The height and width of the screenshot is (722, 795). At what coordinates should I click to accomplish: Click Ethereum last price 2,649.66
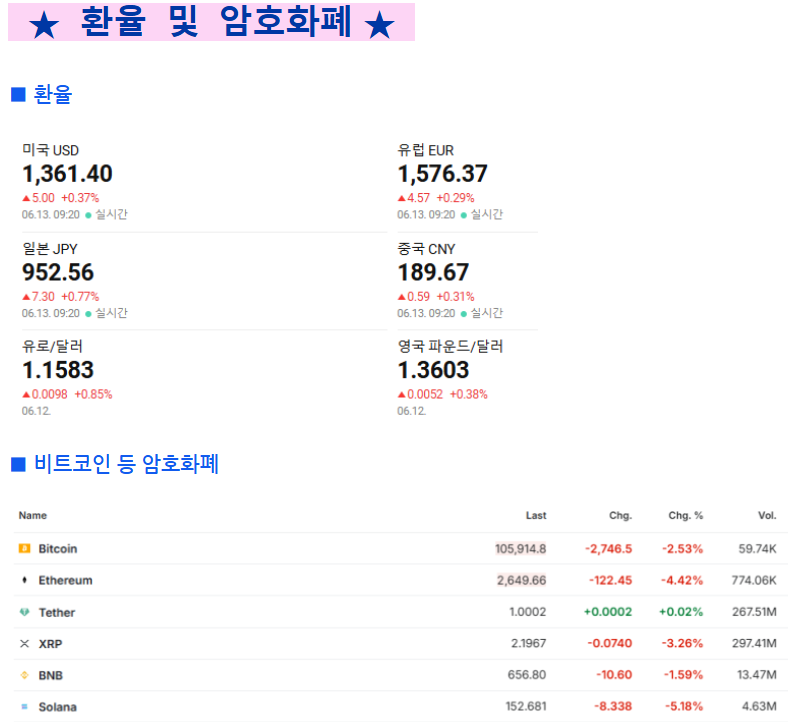coord(522,580)
